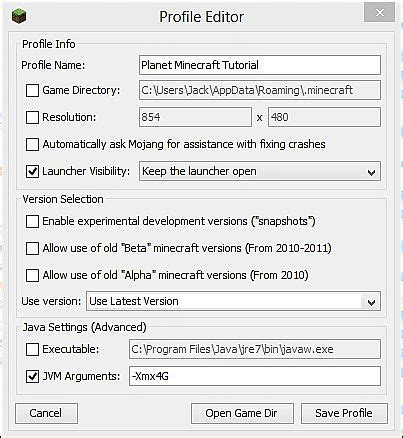Click the Profile Name: label
This screenshot has width=403, height=438.
pyautogui.click(x=53, y=65)
